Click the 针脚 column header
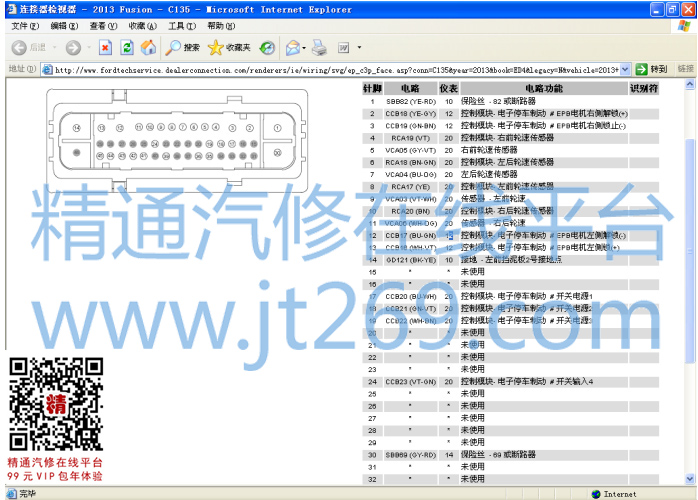The height and width of the screenshot is (500, 698). (x=372, y=89)
